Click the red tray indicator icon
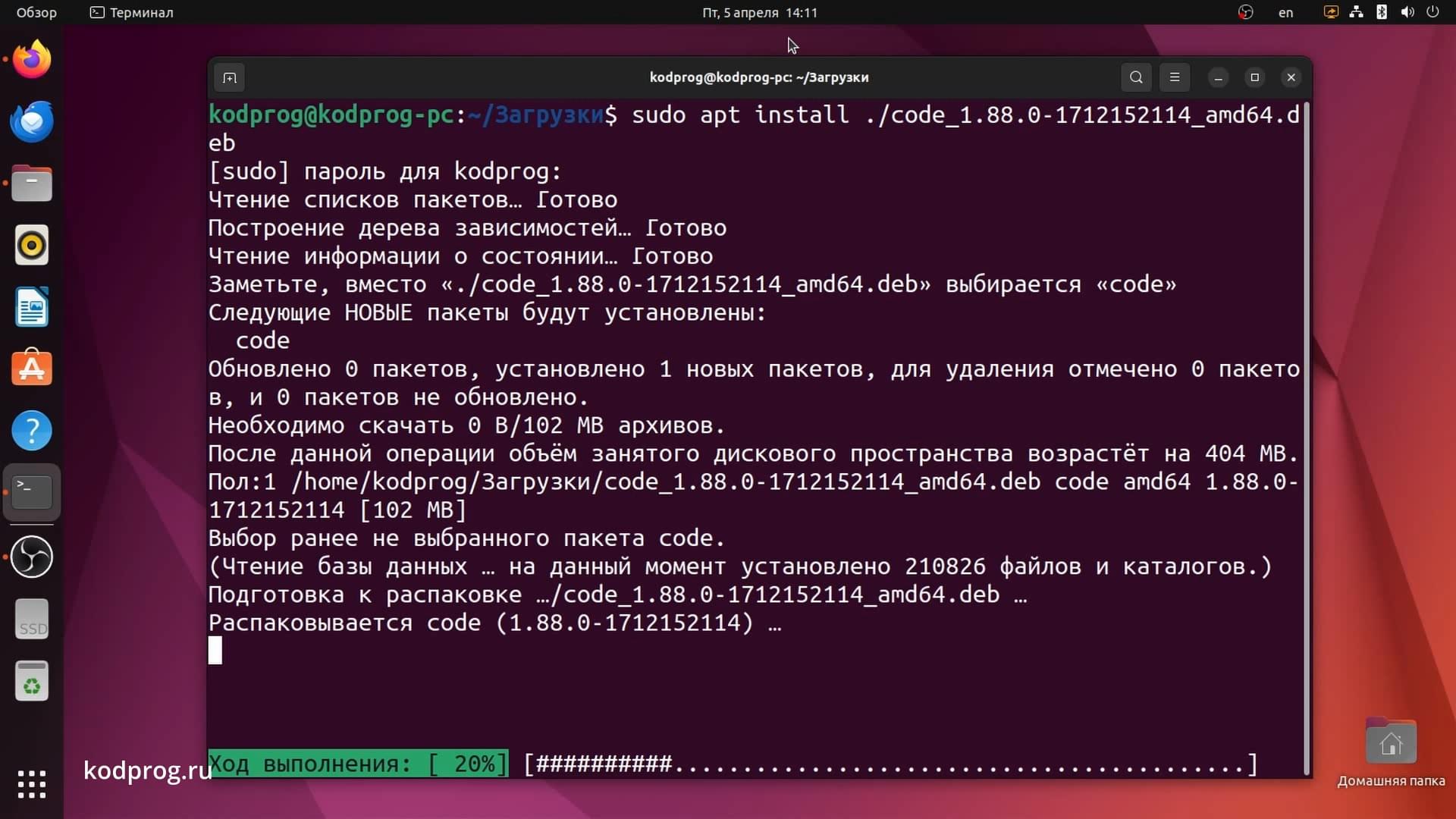1456x819 pixels. click(1245, 12)
